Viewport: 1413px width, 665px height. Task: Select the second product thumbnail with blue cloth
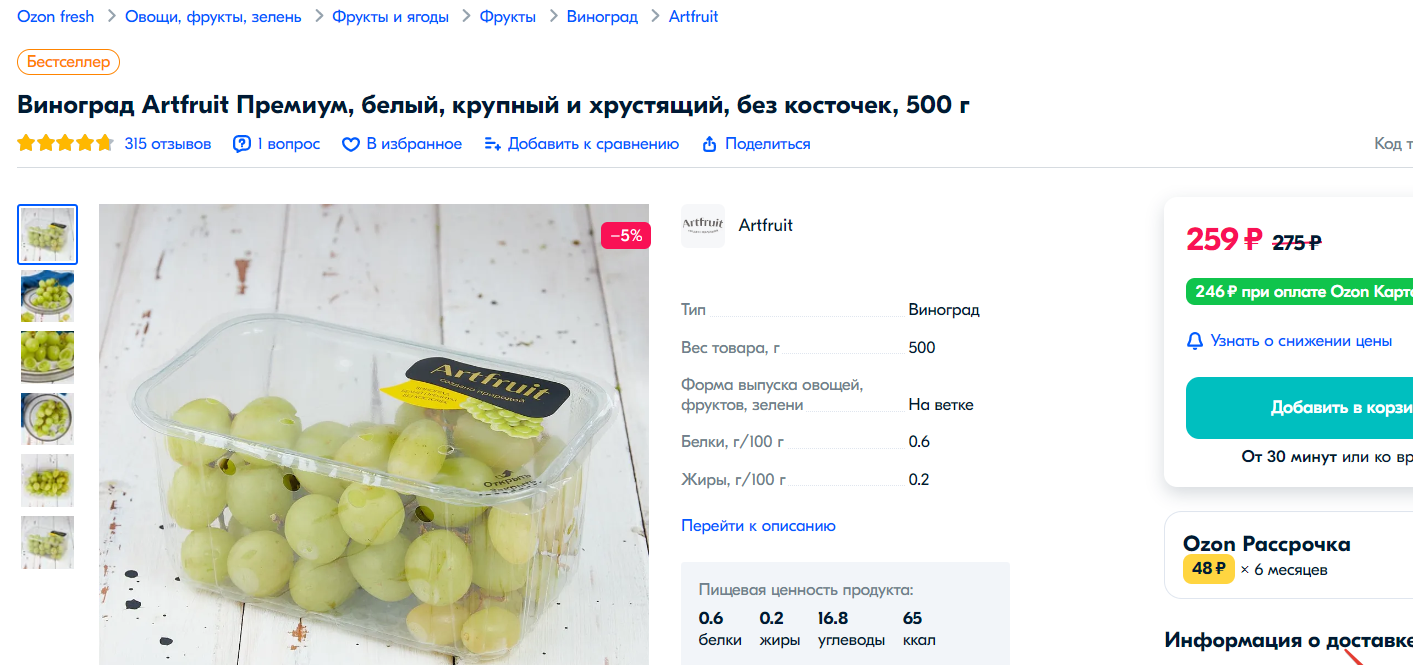coord(48,296)
